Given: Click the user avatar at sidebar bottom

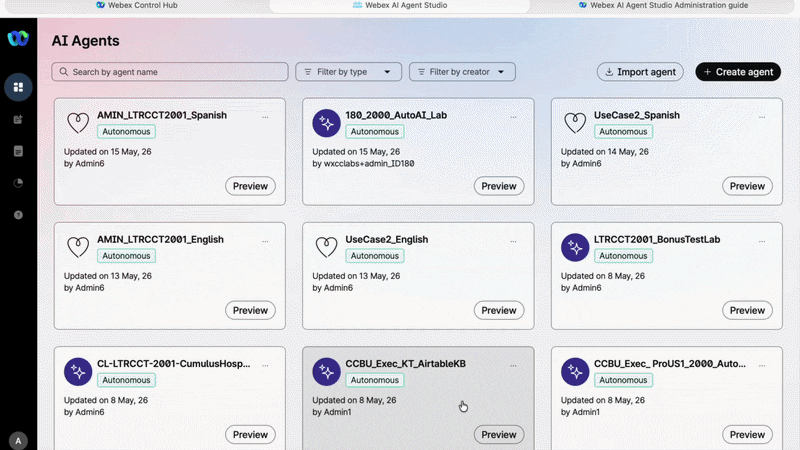Looking at the screenshot, I should tap(18, 441).
